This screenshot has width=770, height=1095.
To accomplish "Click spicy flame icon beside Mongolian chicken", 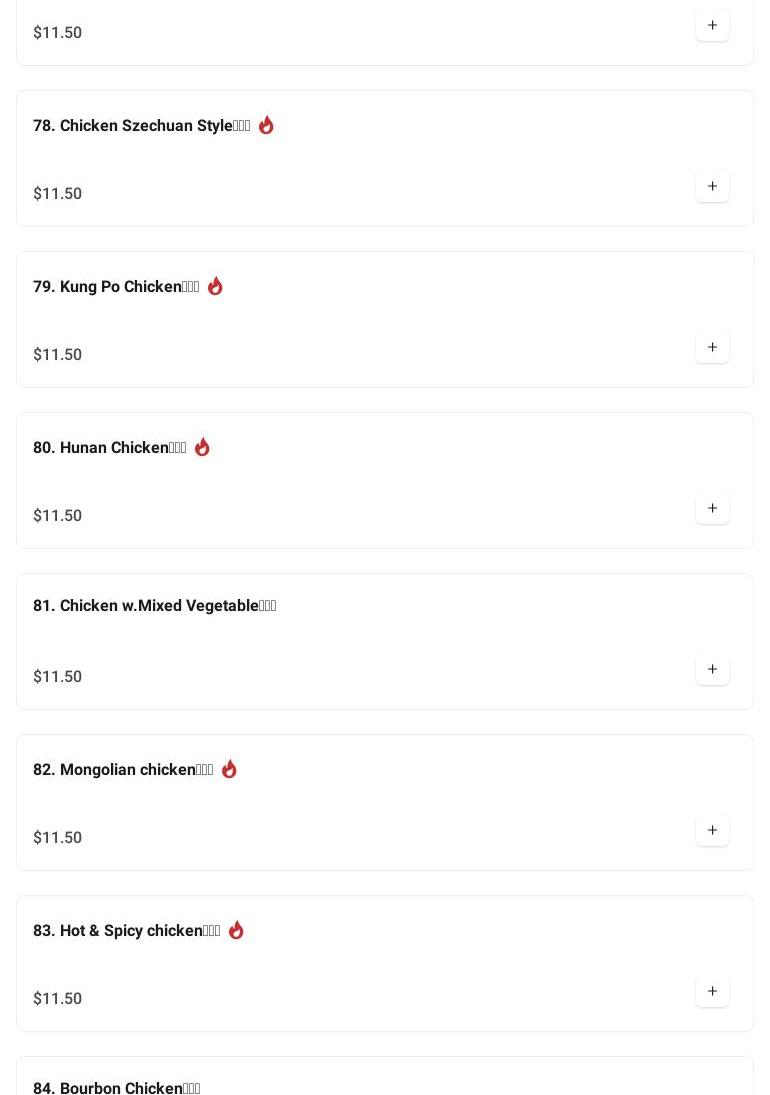I will click(x=229, y=769).
